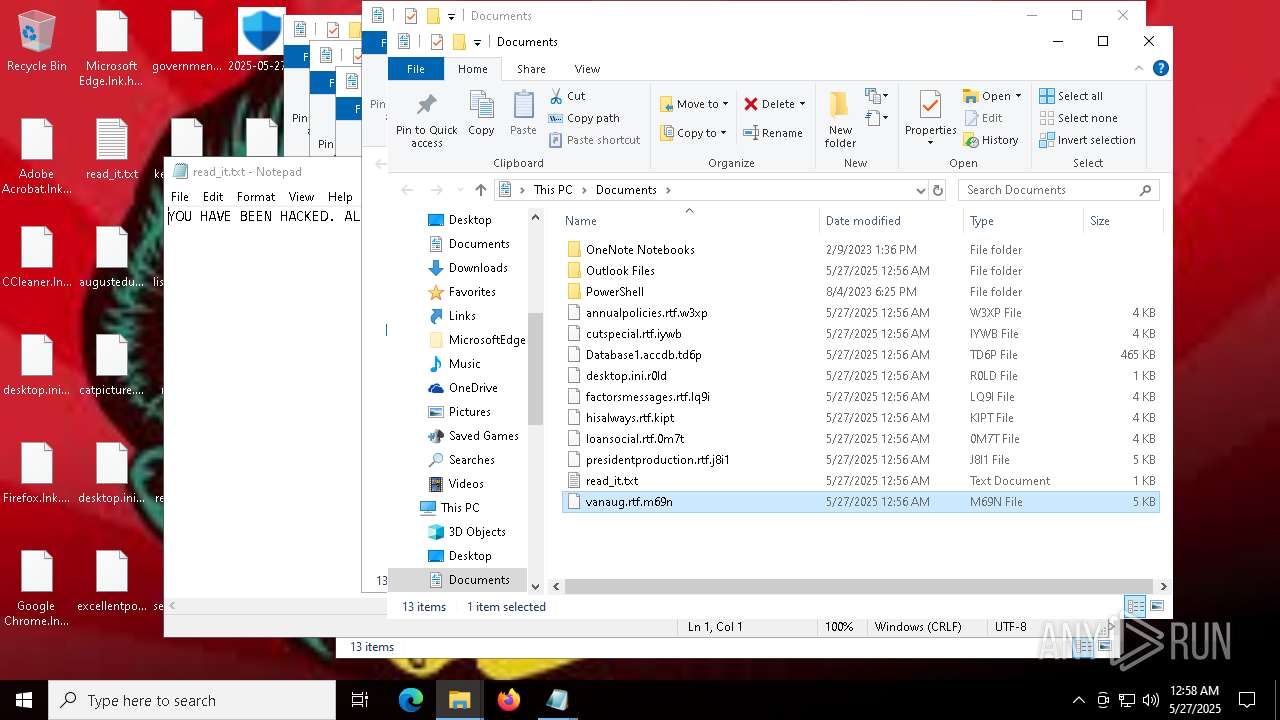1280x720 pixels.
Task: Select the file presidentproduction.rtf.j8i1
Action: coord(657,460)
